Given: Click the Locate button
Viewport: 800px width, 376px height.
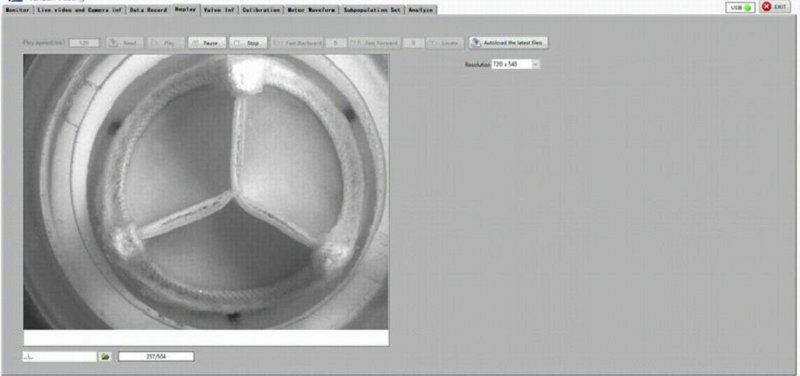Looking at the screenshot, I should [x=445, y=43].
